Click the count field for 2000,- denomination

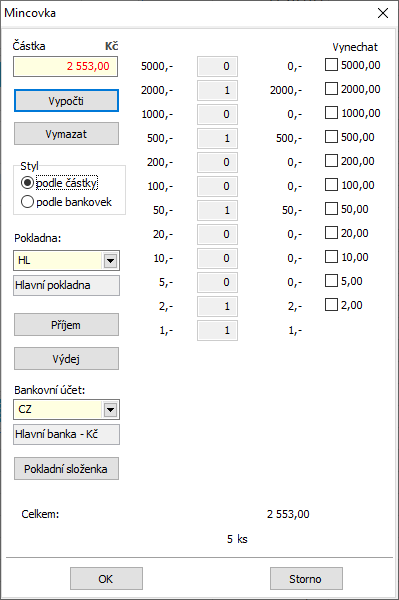tap(217, 90)
